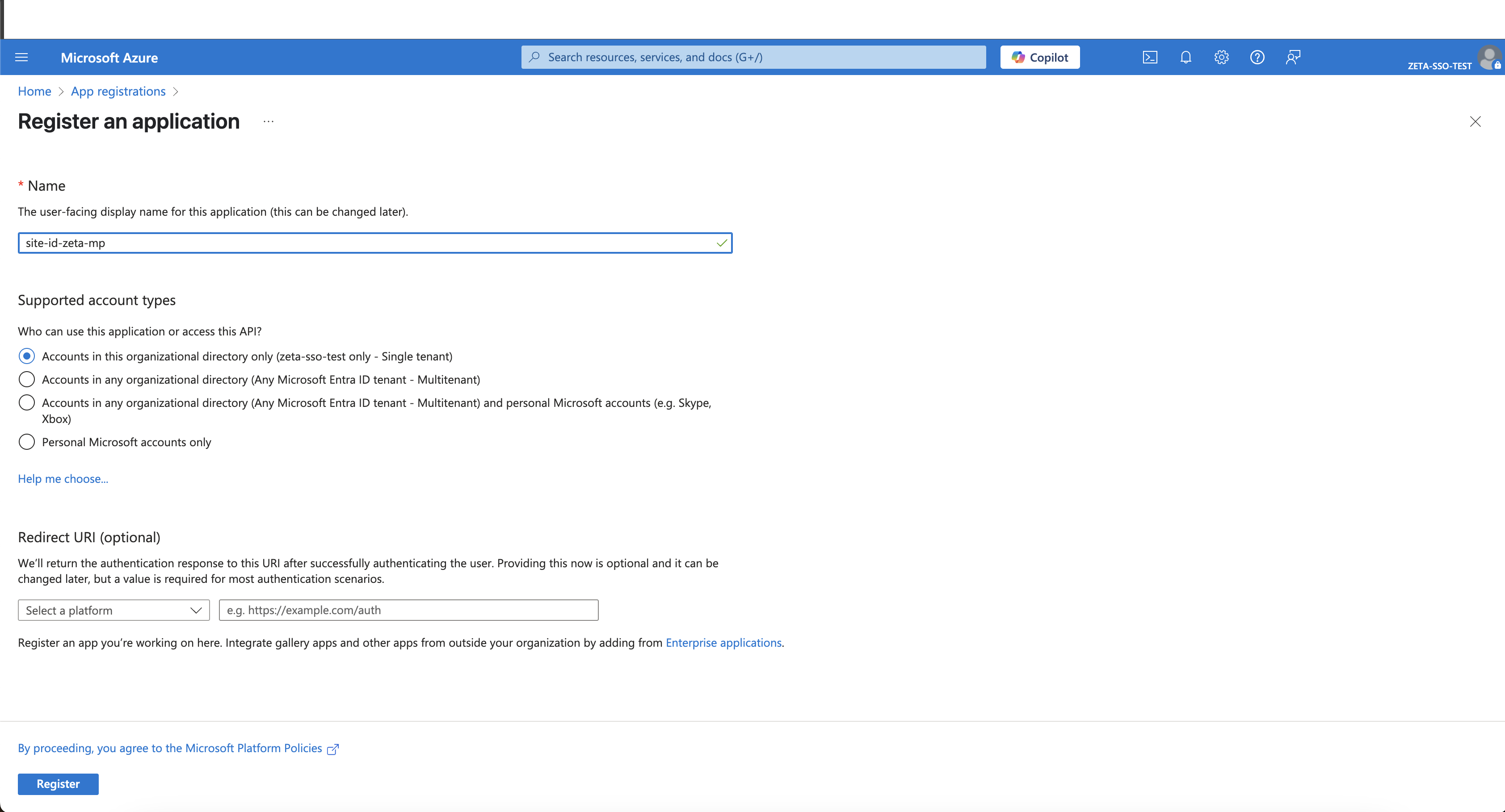
Task: Close the Register an application pane
Action: [1475, 121]
